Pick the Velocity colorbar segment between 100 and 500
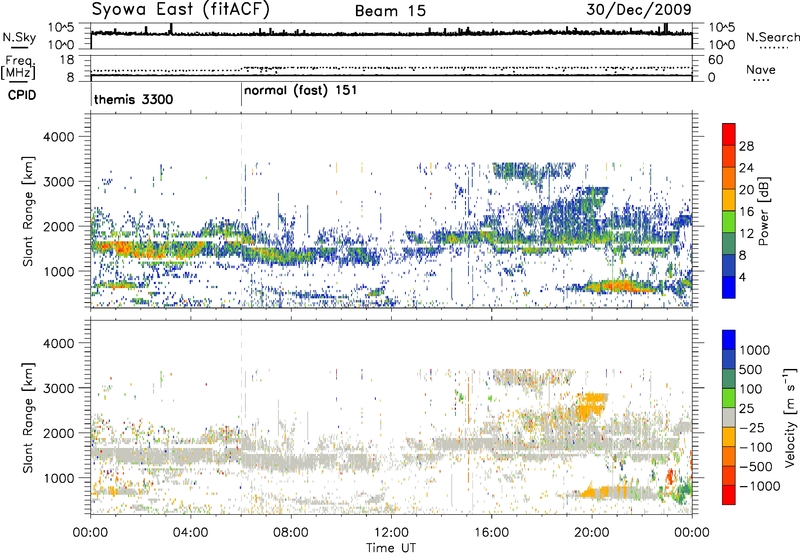This screenshot has height=554, width=800. 729,379
